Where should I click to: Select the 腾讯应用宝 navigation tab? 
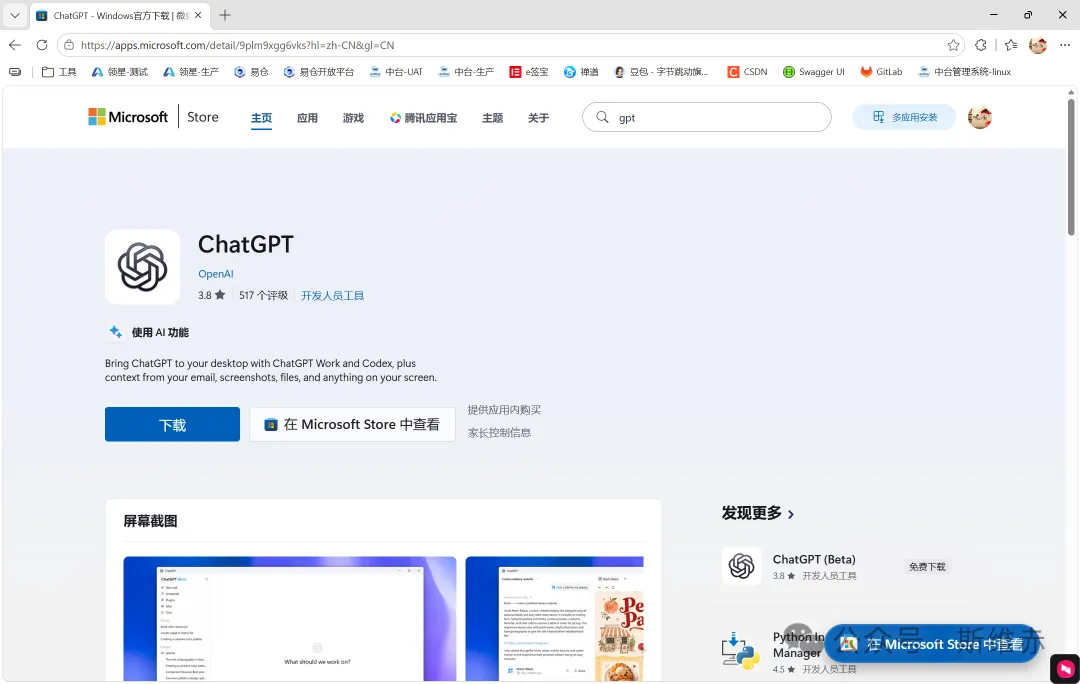point(423,118)
